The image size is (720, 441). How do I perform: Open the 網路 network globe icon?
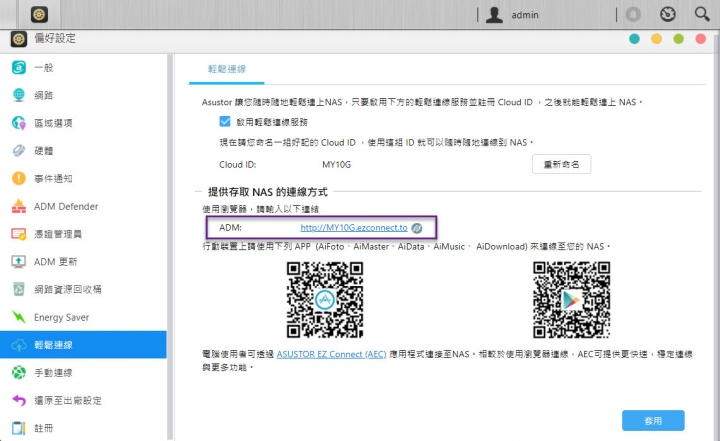(x=19, y=95)
